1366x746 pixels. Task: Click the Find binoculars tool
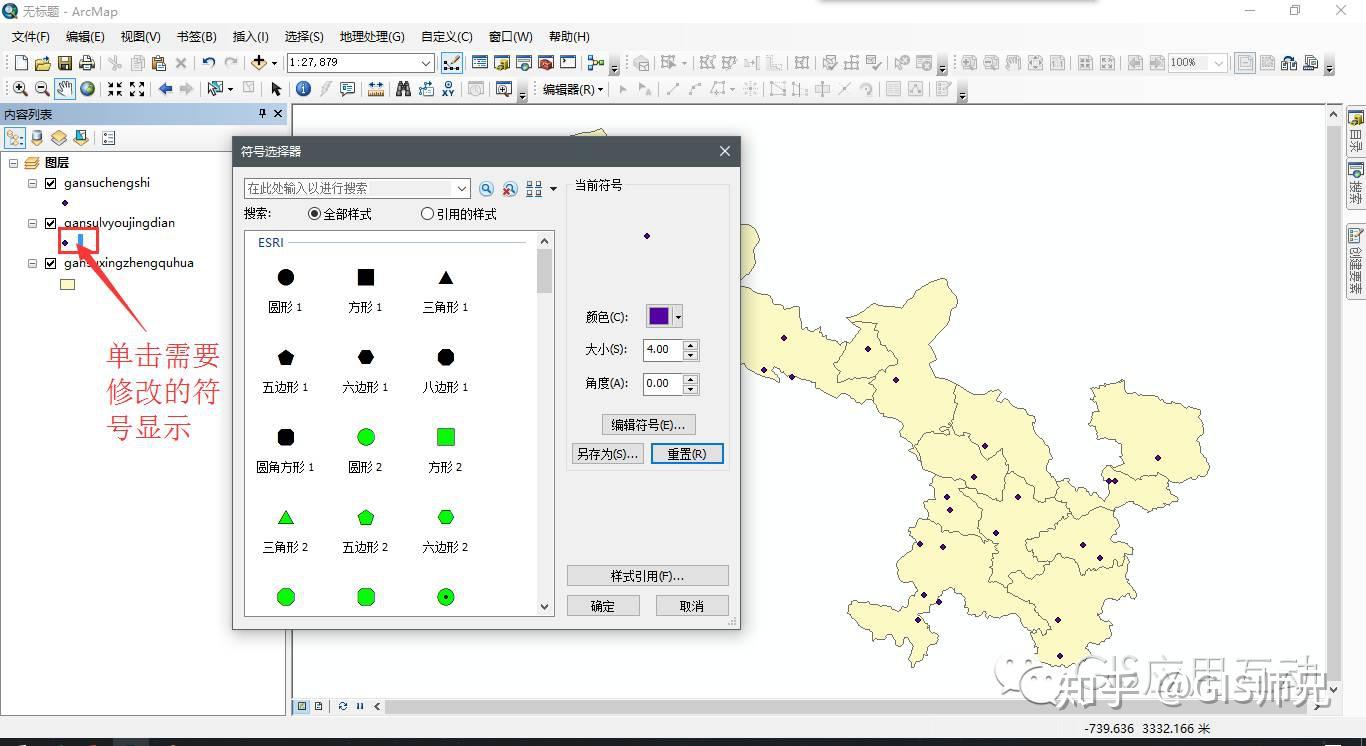(x=404, y=88)
